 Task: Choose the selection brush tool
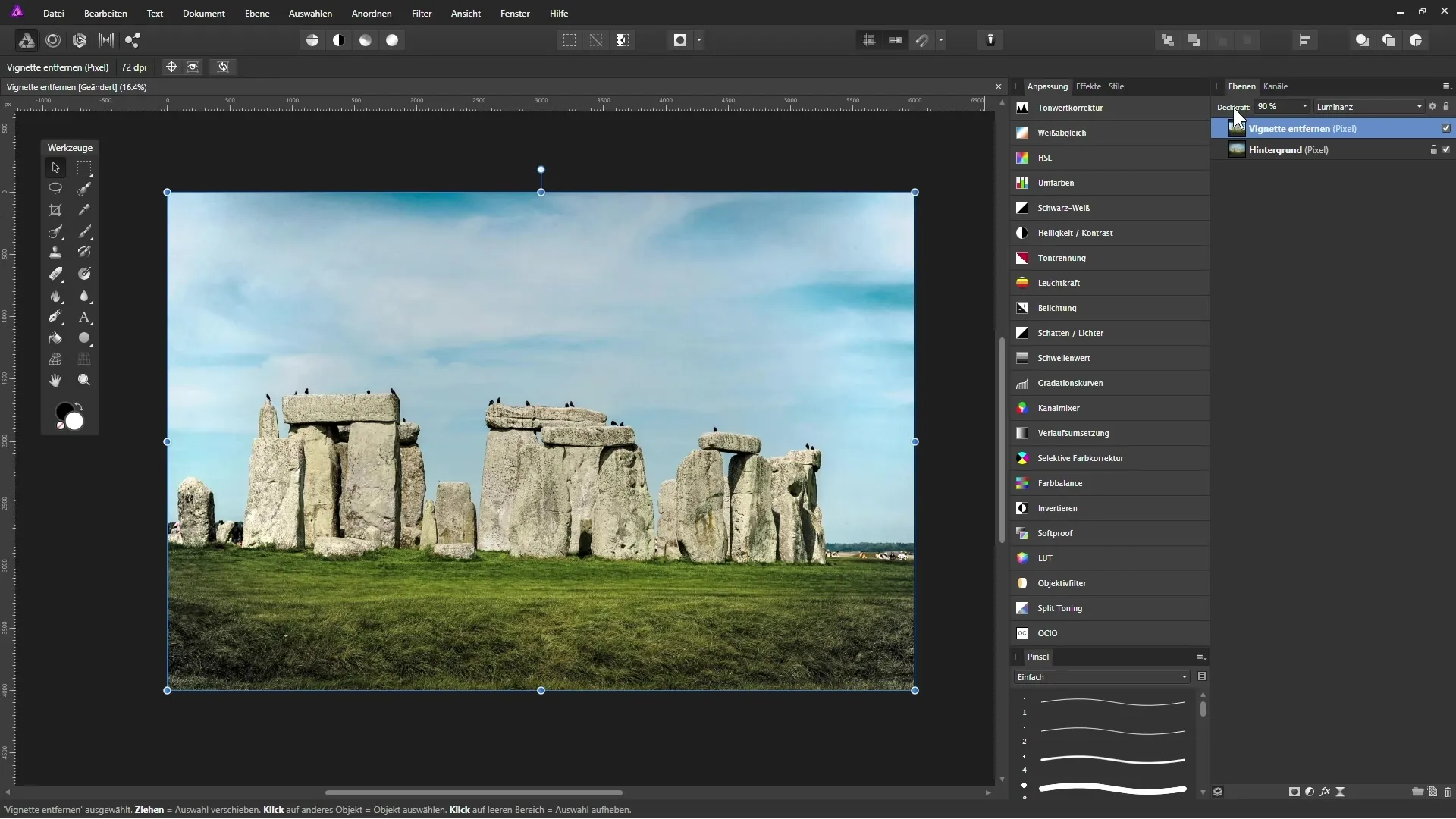point(84,188)
